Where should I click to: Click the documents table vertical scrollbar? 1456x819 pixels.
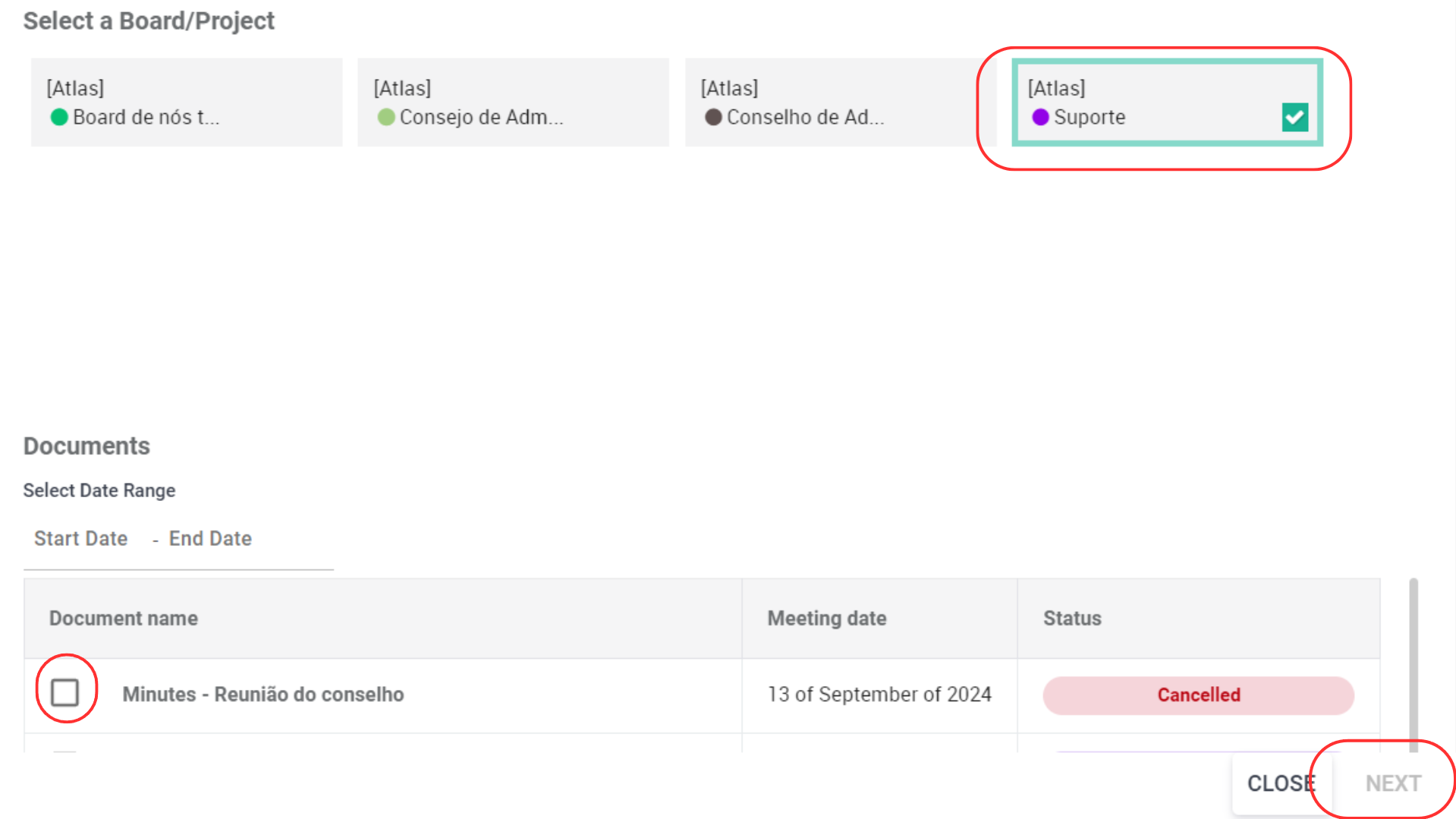coord(1413,660)
